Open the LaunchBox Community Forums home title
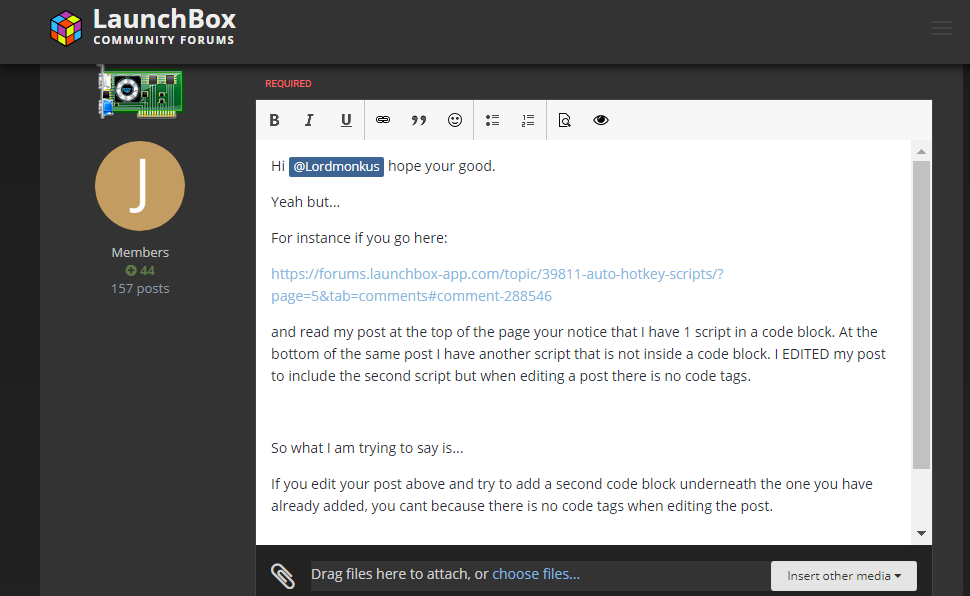Screen dimensions: 970x596 coord(164,27)
